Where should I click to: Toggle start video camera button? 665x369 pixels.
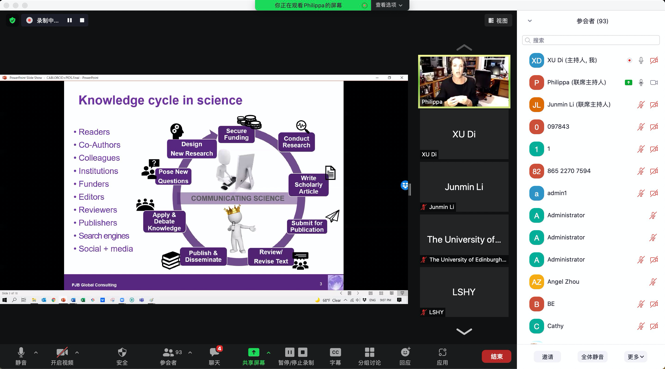62,352
